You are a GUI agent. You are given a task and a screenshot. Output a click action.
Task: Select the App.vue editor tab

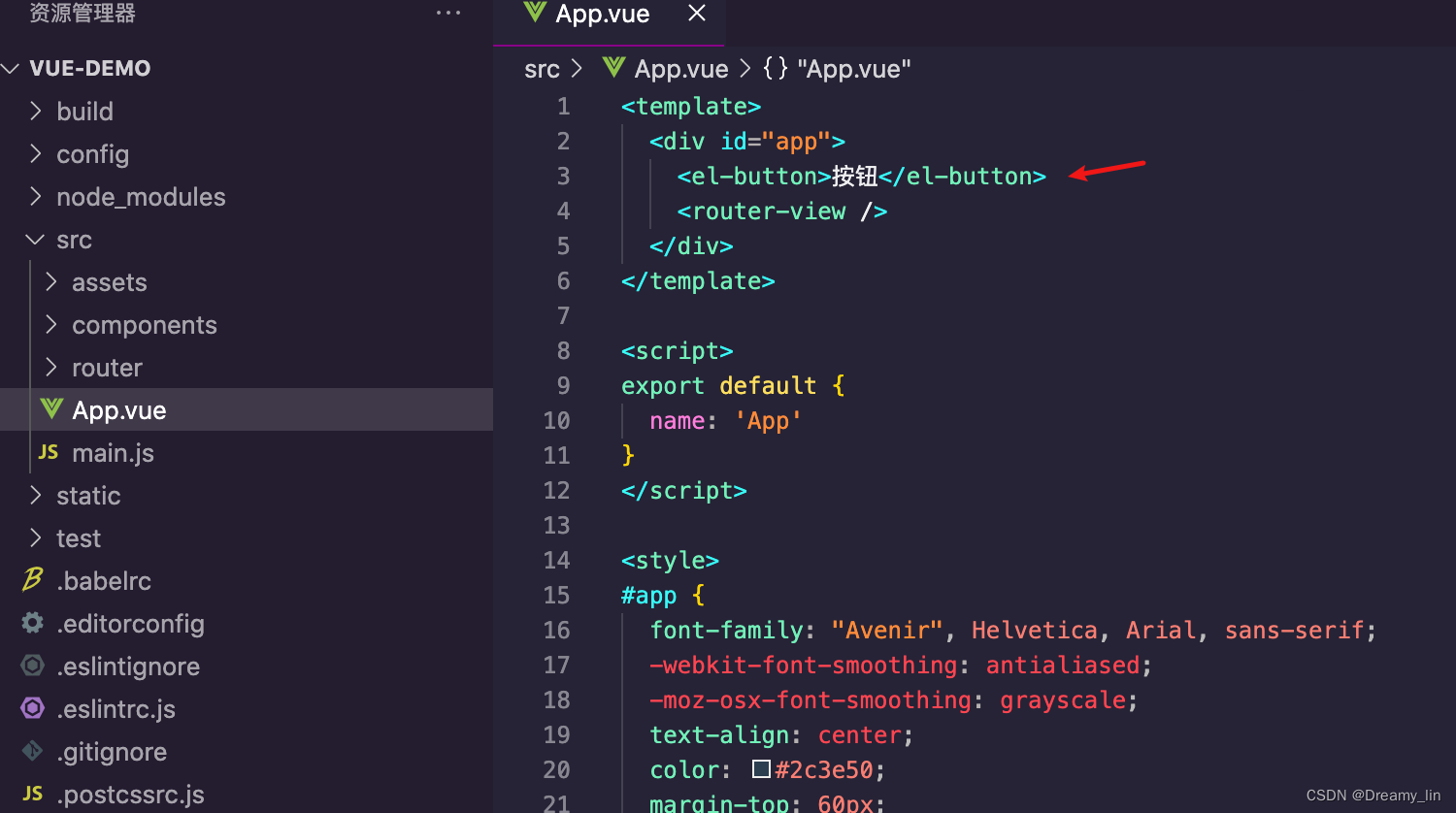pos(609,21)
